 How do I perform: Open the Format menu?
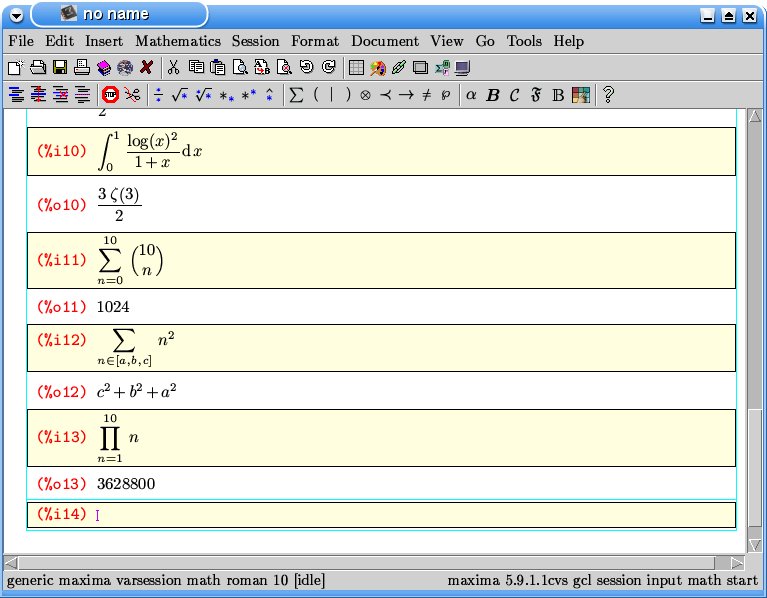pyautogui.click(x=315, y=41)
